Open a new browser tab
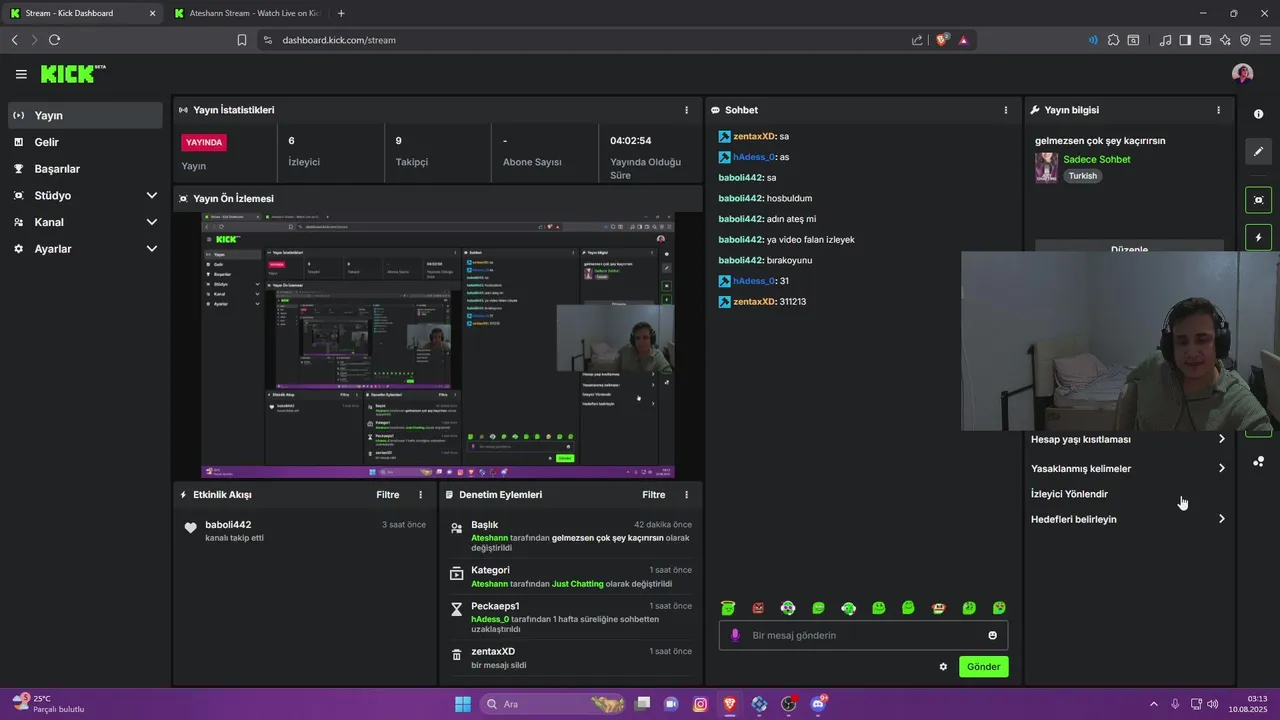The height and width of the screenshot is (720, 1280). 341,13
